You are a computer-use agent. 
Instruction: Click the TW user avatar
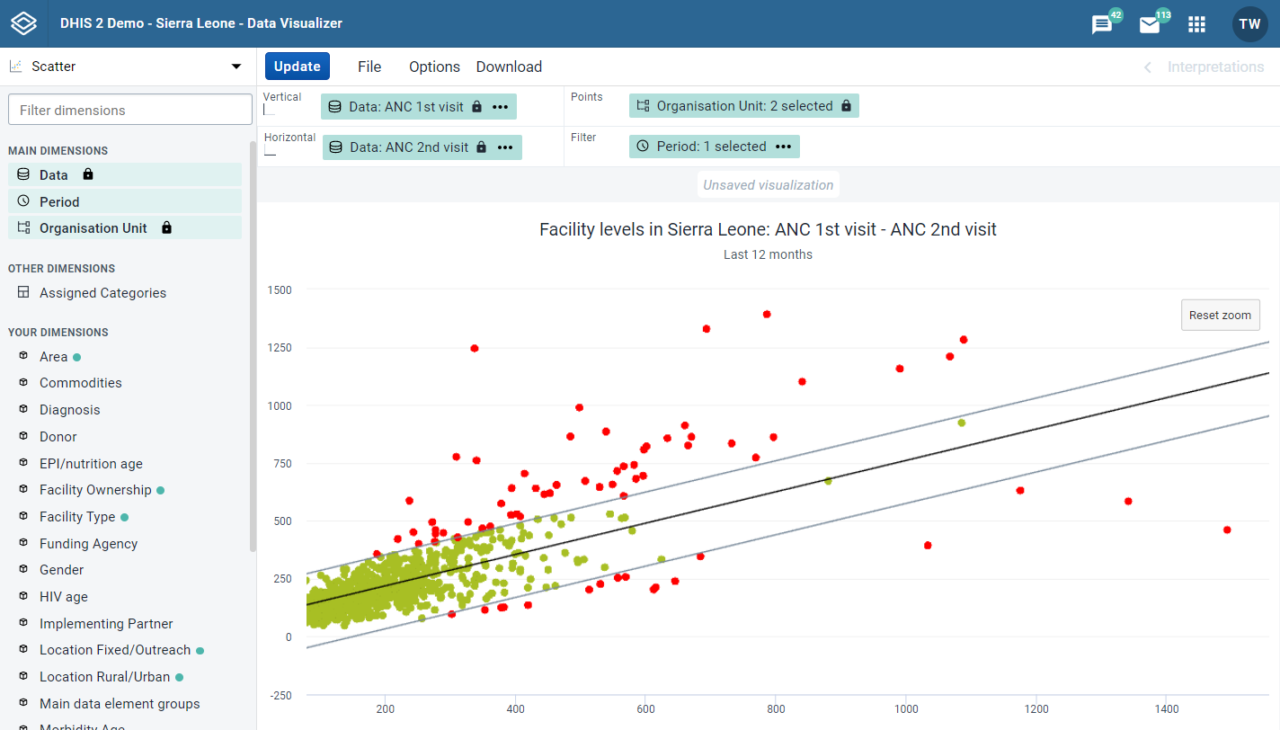pyautogui.click(x=1248, y=22)
